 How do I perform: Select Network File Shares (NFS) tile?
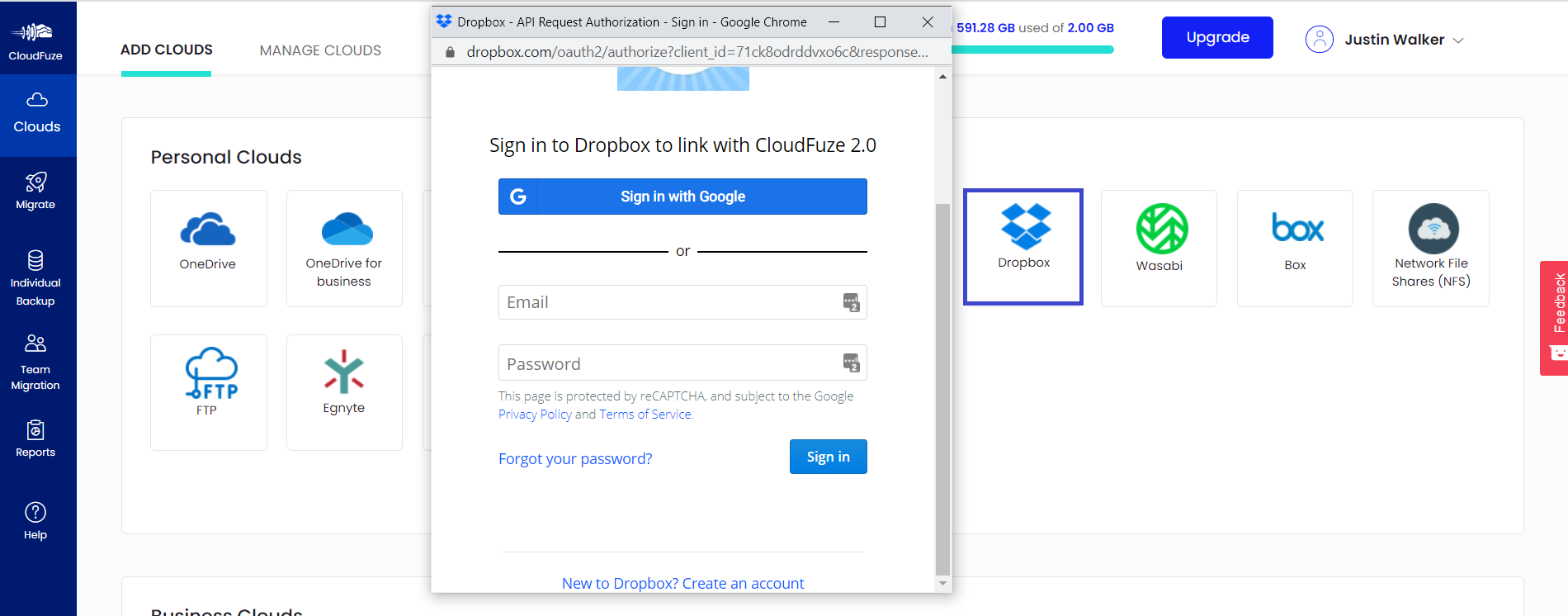[x=1431, y=248]
